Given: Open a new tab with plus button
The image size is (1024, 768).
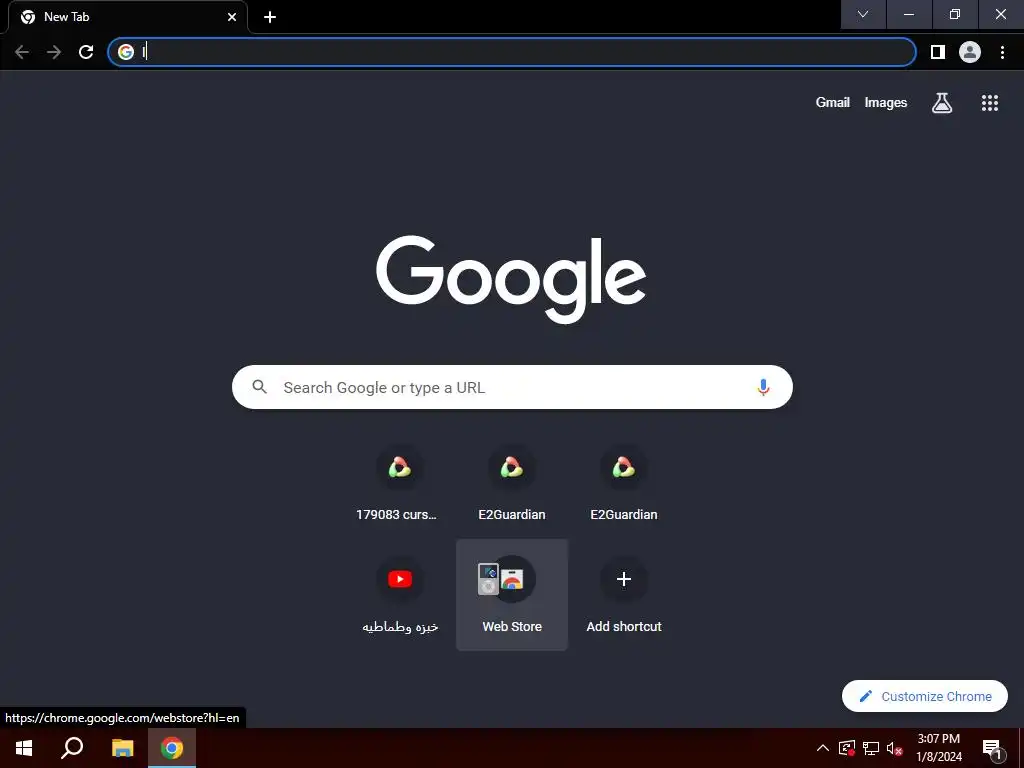Looking at the screenshot, I should pyautogui.click(x=270, y=17).
